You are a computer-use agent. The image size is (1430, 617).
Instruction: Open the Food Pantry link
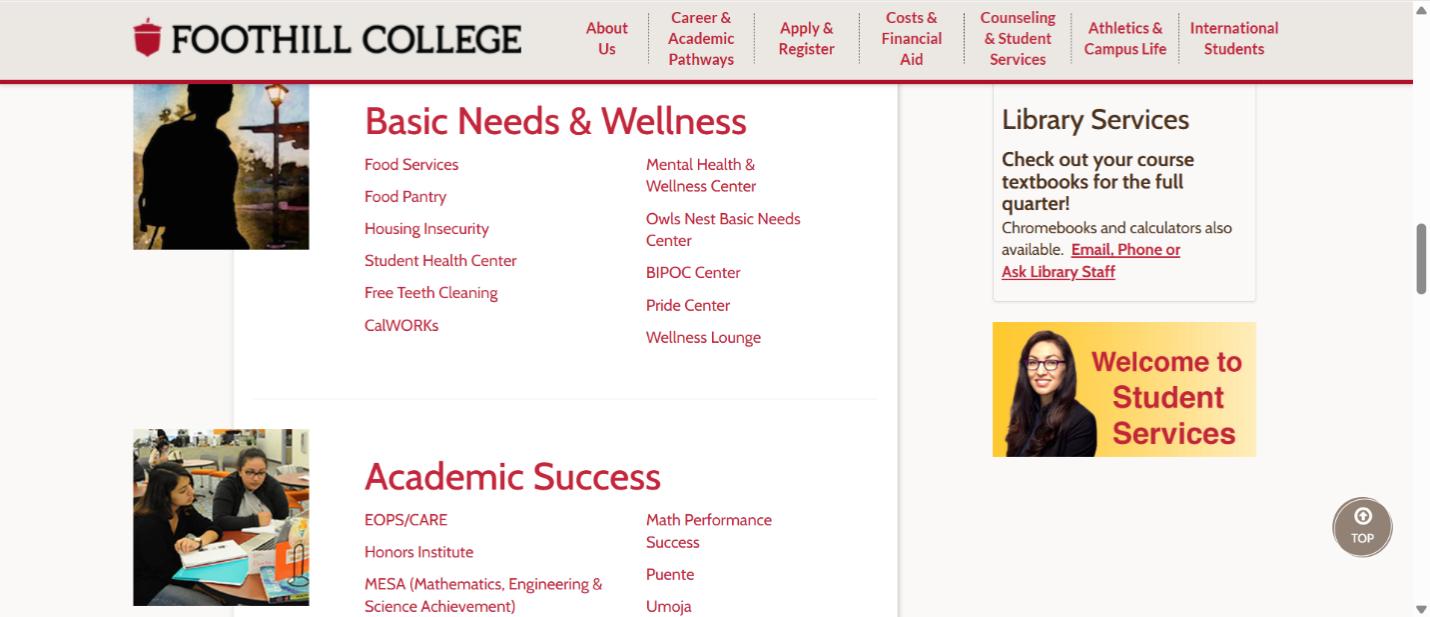[405, 197]
